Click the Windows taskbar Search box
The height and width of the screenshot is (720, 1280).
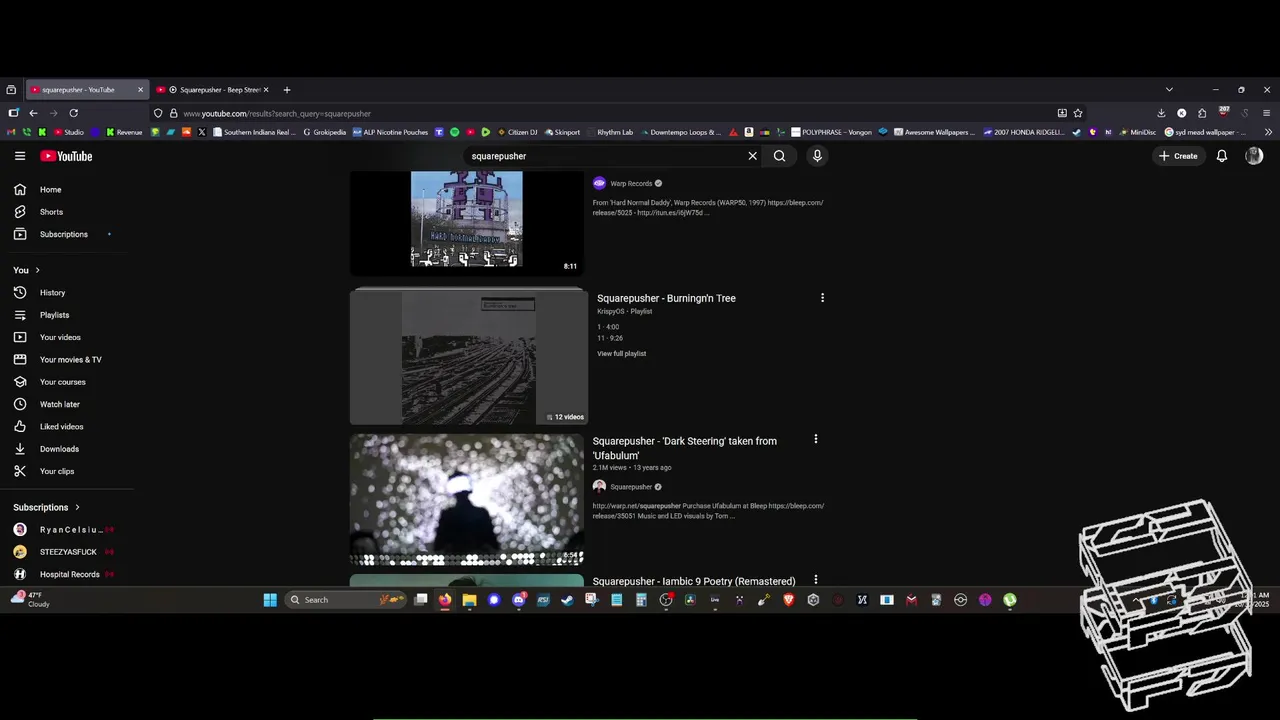pyautogui.click(x=346, y=600)
